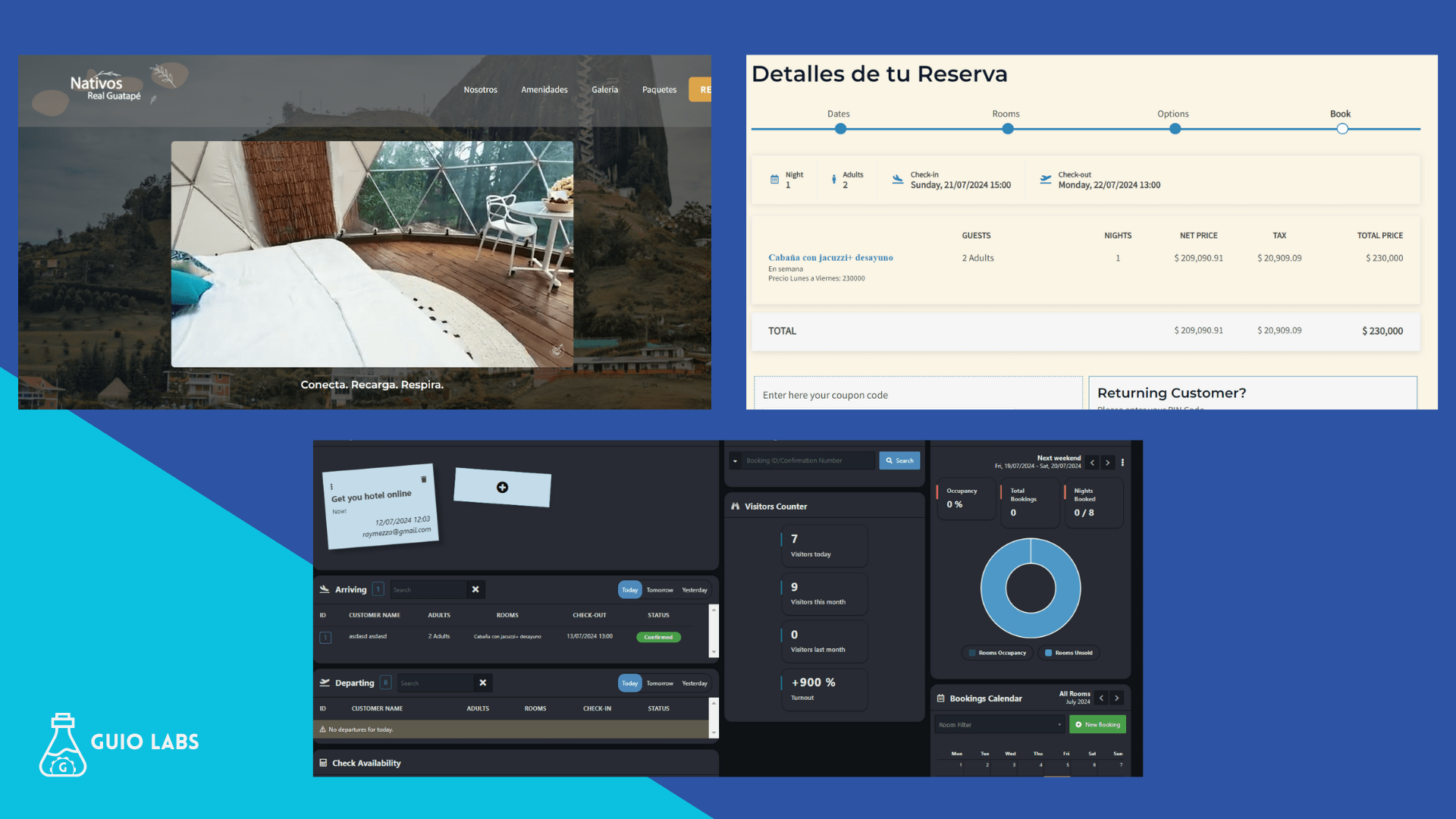Add a new sticky note with the plus icon
Screen dimensions: 1456x819
coord(502,488)
